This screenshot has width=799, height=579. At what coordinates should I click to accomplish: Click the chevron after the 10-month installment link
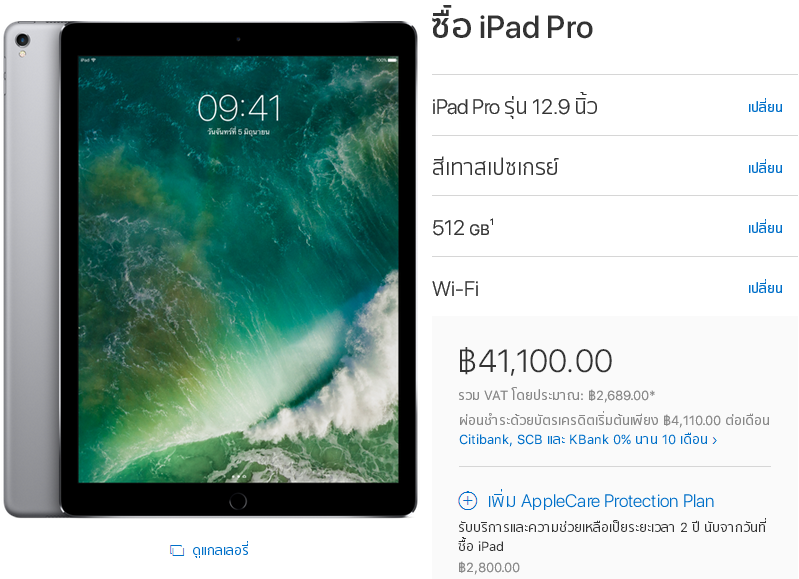(x=715, y=440)
